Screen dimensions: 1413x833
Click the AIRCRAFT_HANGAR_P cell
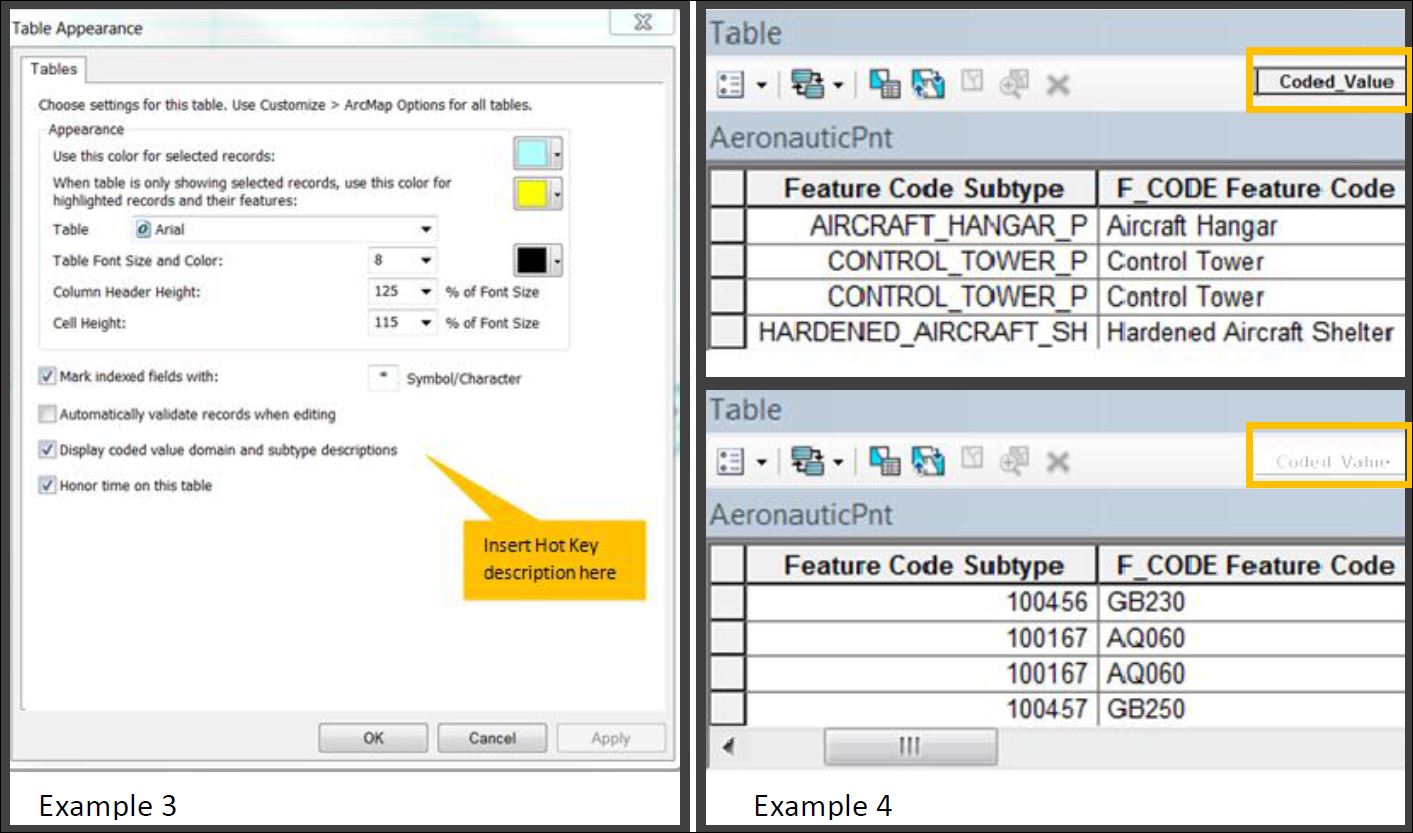(x=922, y=226)
